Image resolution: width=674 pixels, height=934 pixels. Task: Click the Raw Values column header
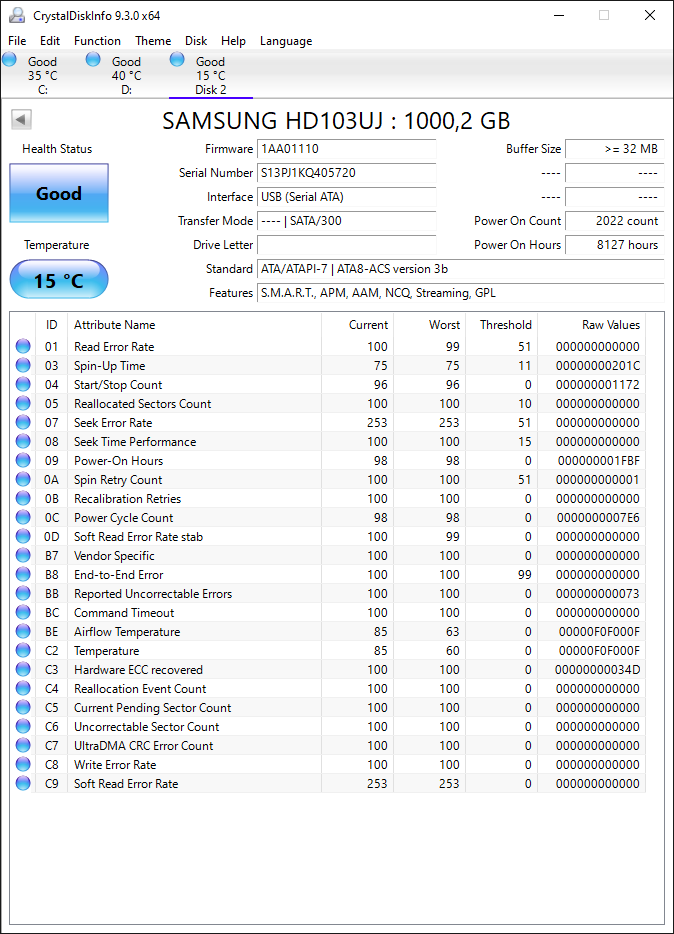coord(591,325)
